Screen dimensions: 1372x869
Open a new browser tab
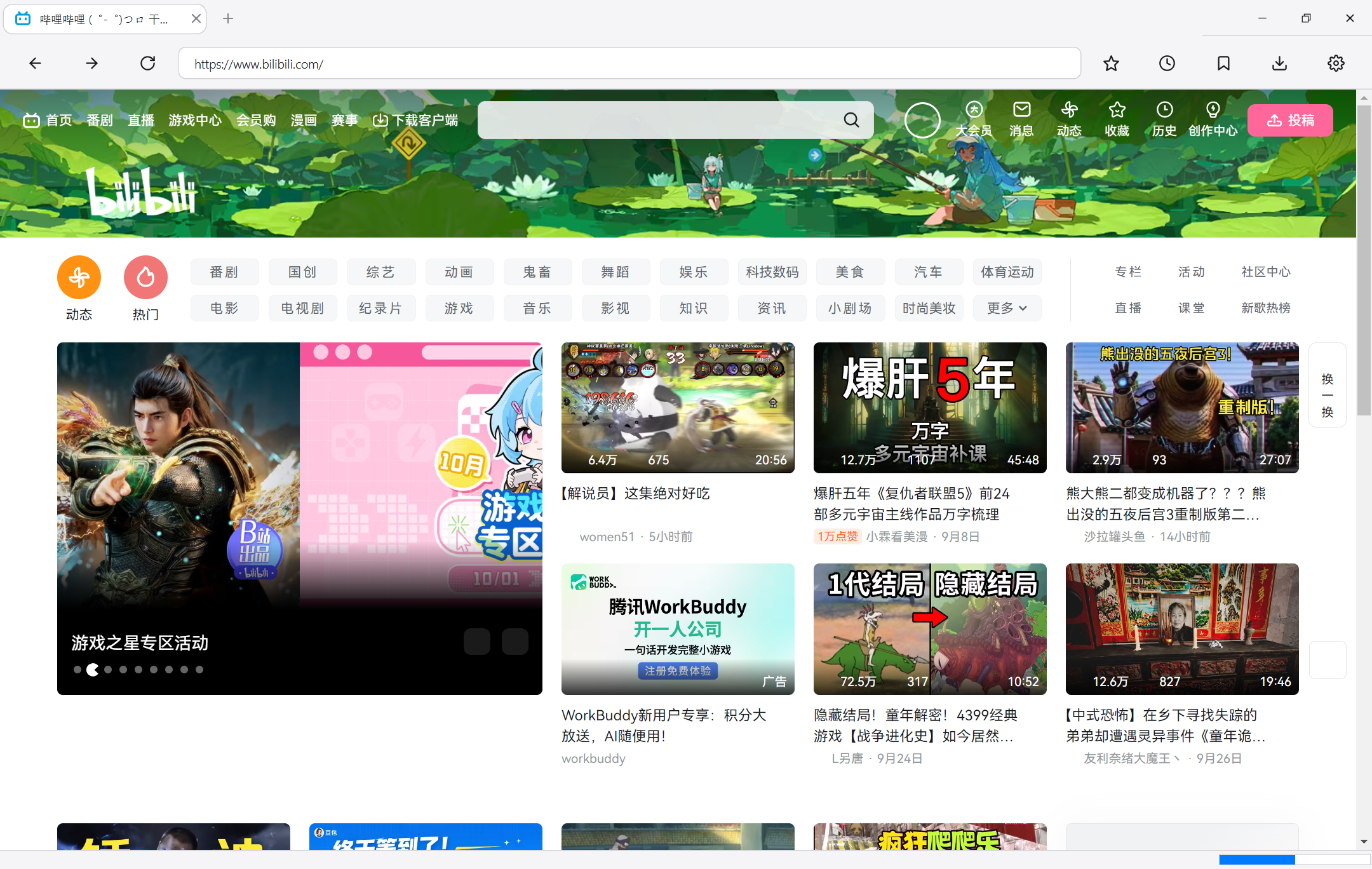click(228, 18)
